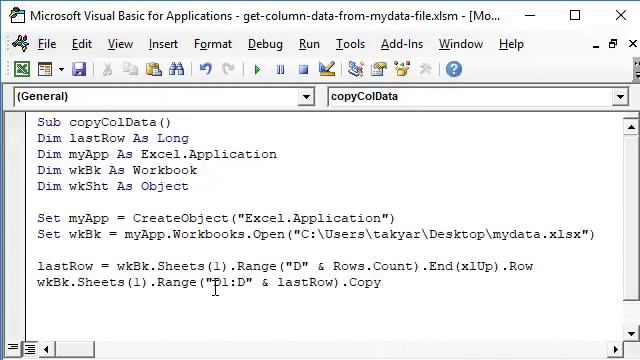Image resolution: width=640 pixels, height=360 pixels.
Task: Click the Copy toolbar icon
Action: click(x=131, y=69)
